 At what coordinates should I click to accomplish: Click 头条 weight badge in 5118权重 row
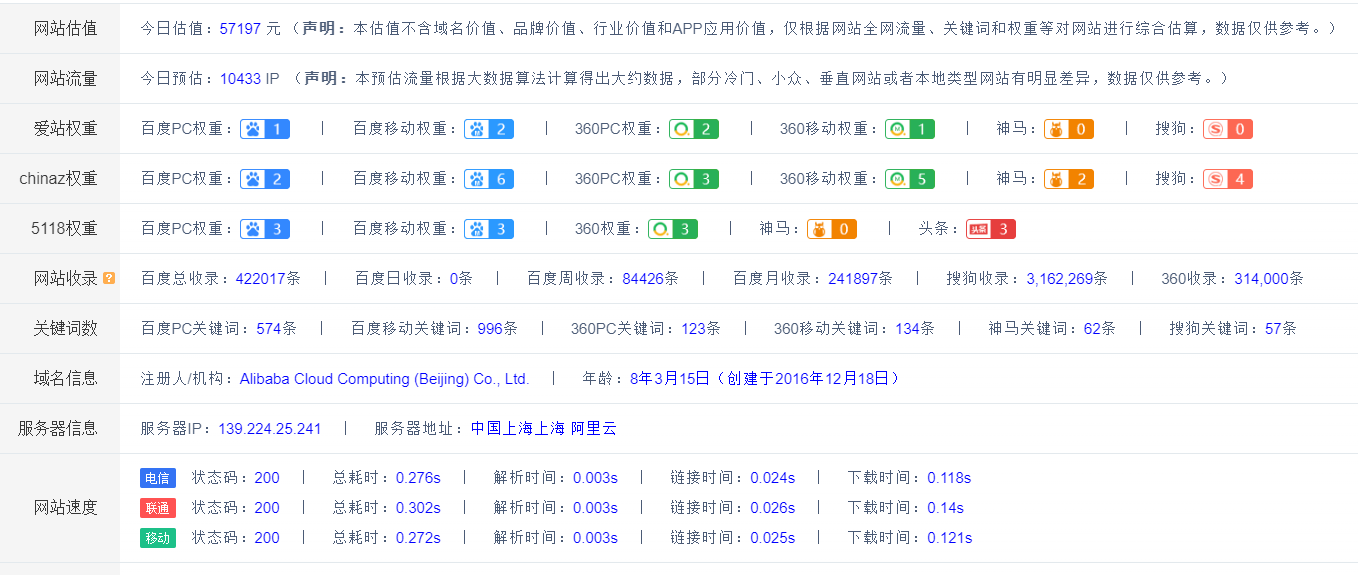991,229
